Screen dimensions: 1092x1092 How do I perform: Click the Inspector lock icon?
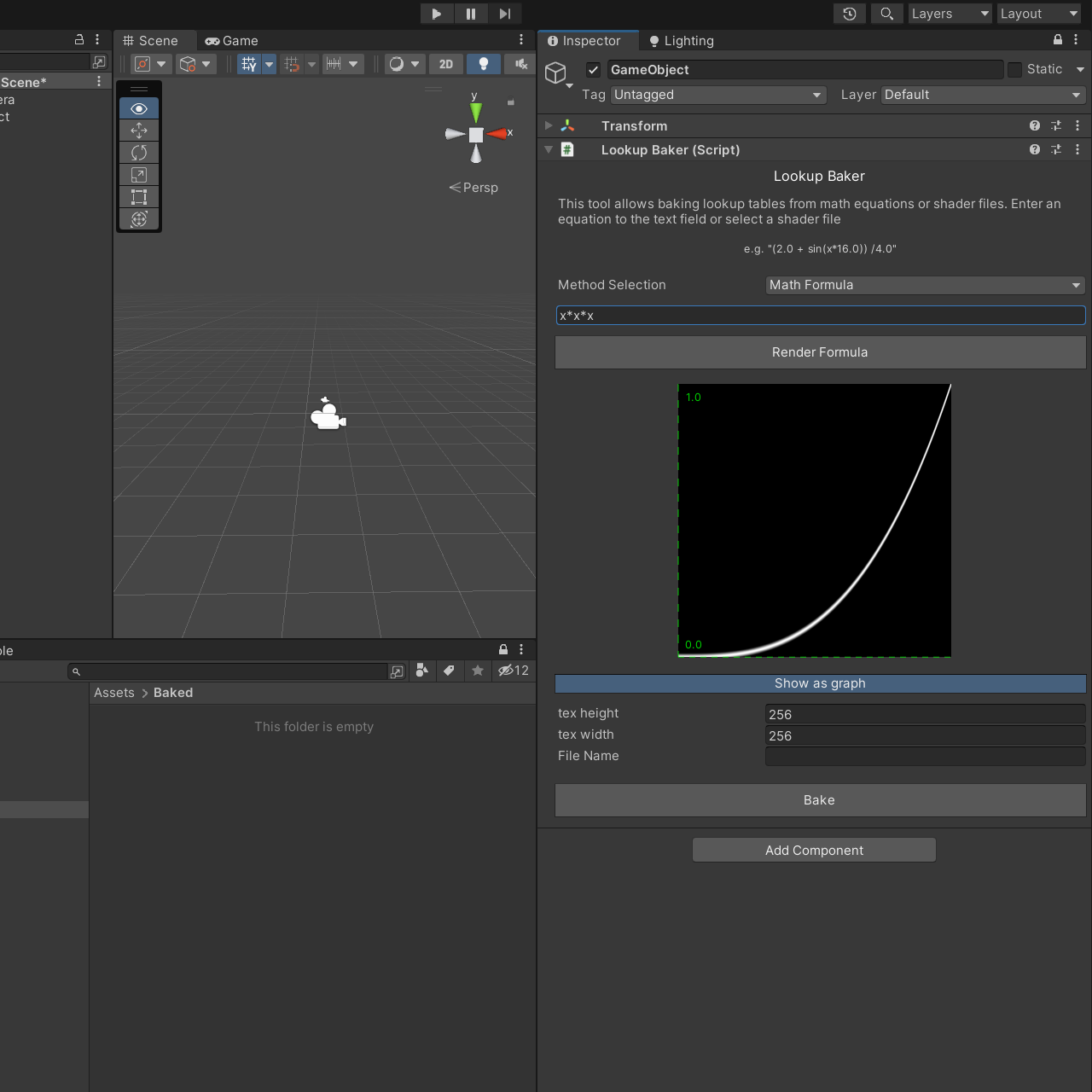tap(1056, 39)
